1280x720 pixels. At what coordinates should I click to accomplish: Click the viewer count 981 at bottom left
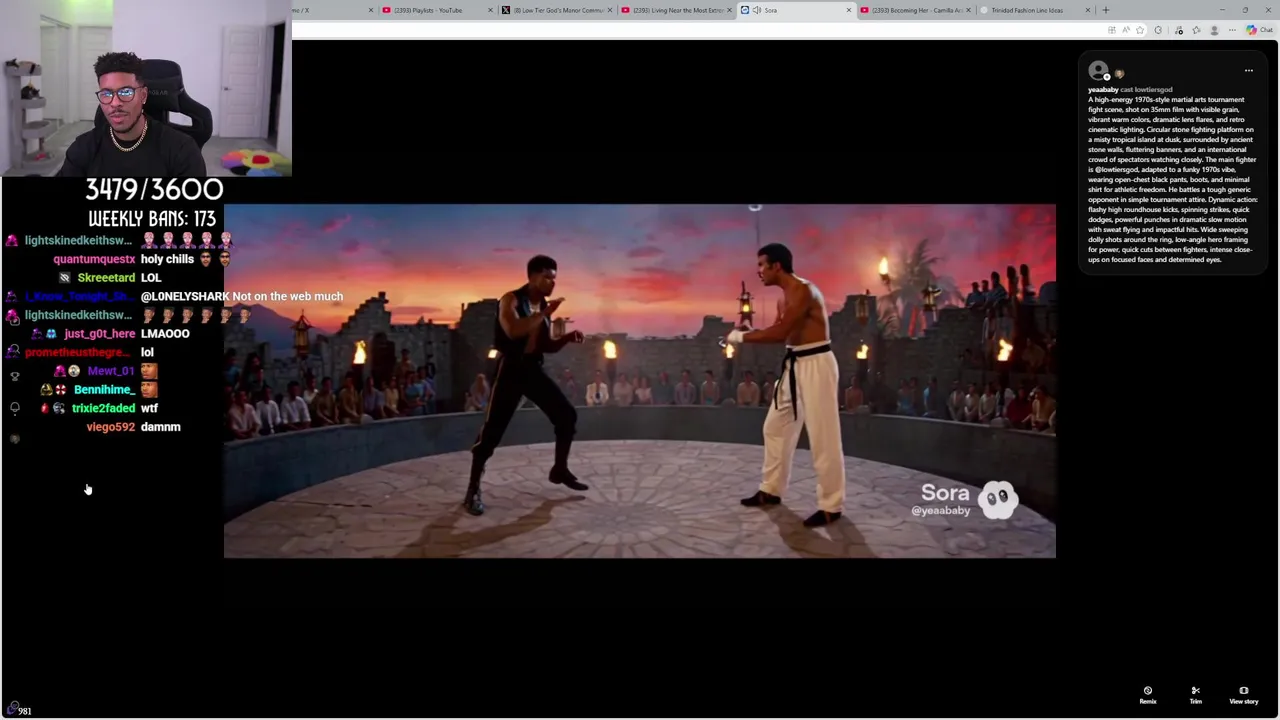(x=24, y=711)
